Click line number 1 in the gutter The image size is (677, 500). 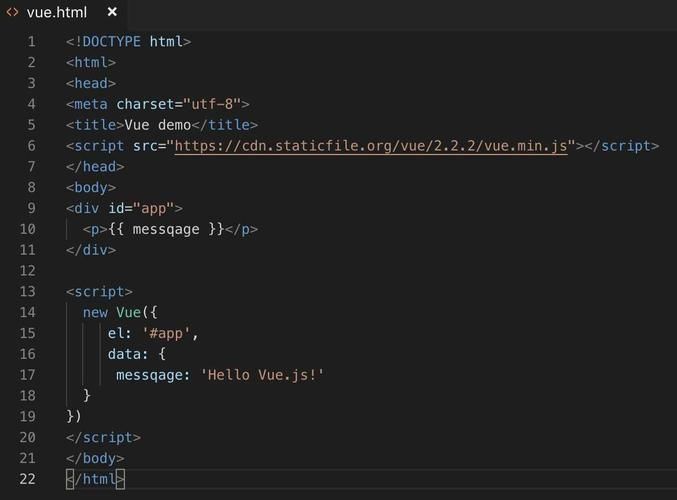point(31,42)
